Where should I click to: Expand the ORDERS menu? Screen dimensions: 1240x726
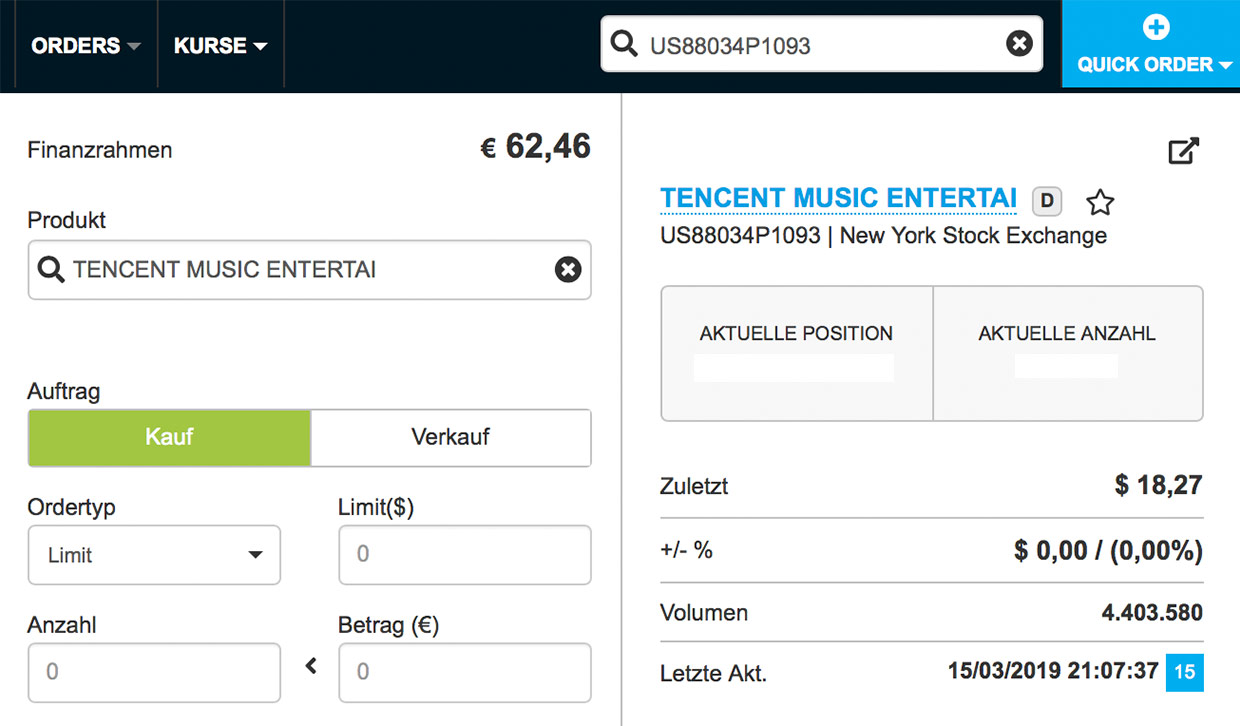[85, 46]
